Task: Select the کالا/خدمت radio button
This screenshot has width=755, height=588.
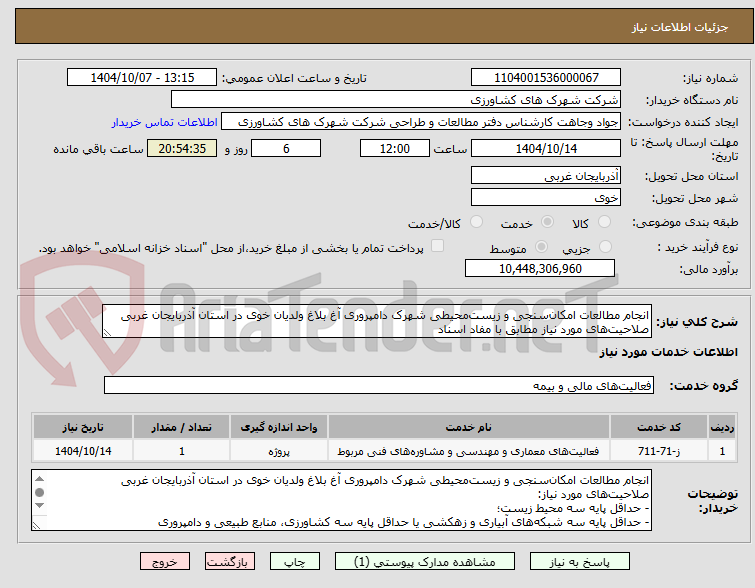Action: pos(476,222)
